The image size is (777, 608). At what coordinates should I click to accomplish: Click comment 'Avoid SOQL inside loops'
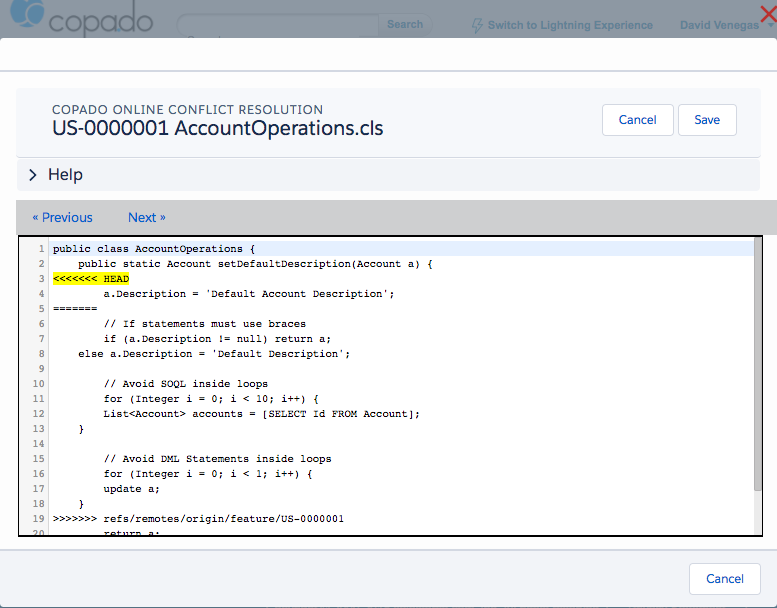[186, 384]
